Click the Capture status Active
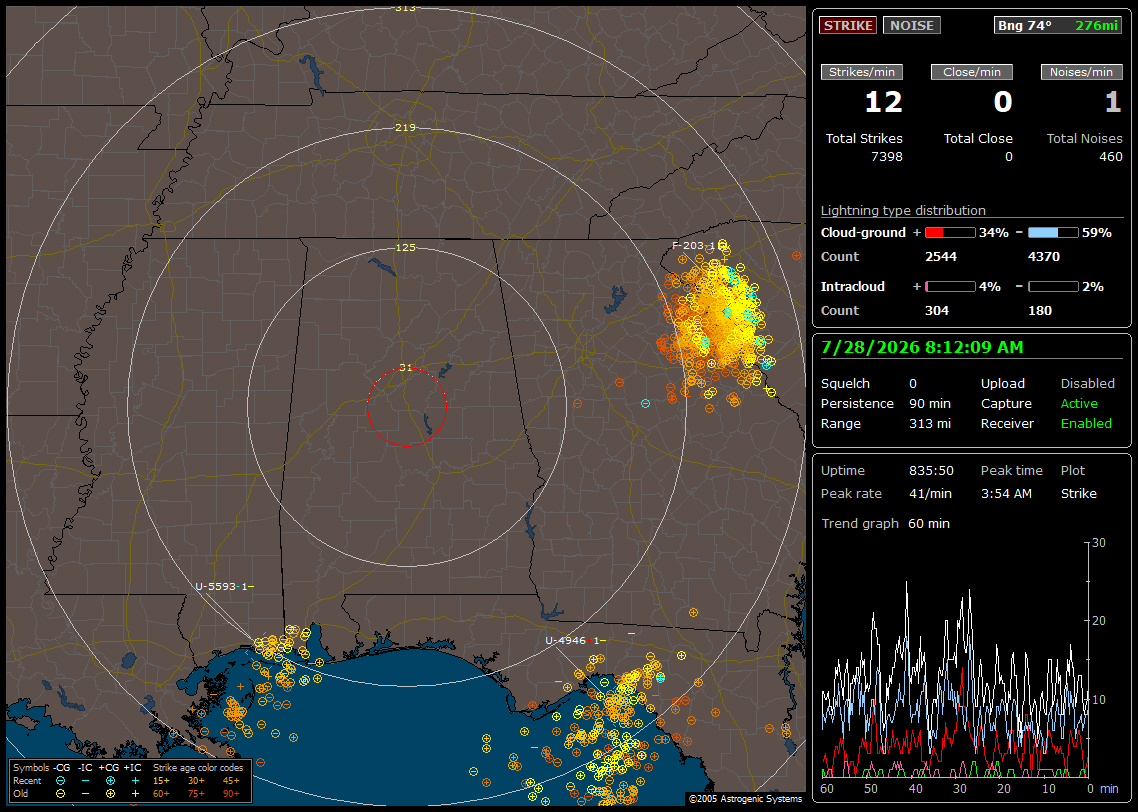 pyautogui.click(x=1079, y=403)
